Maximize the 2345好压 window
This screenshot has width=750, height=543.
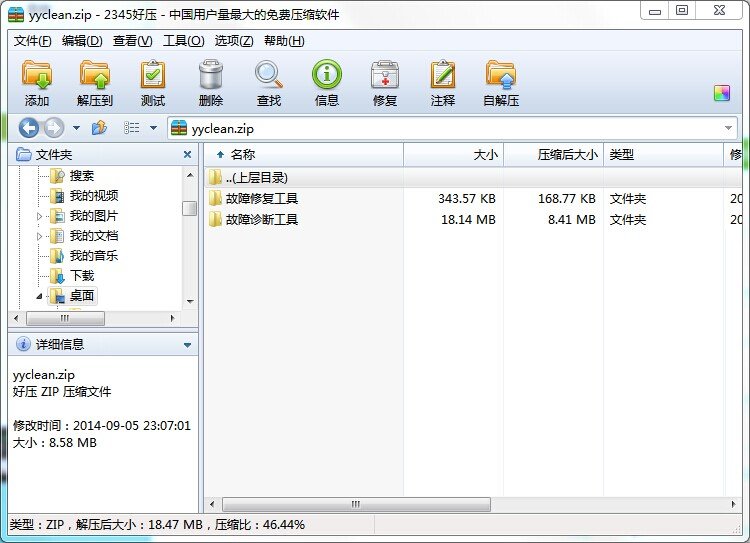[x=682, y=11]
